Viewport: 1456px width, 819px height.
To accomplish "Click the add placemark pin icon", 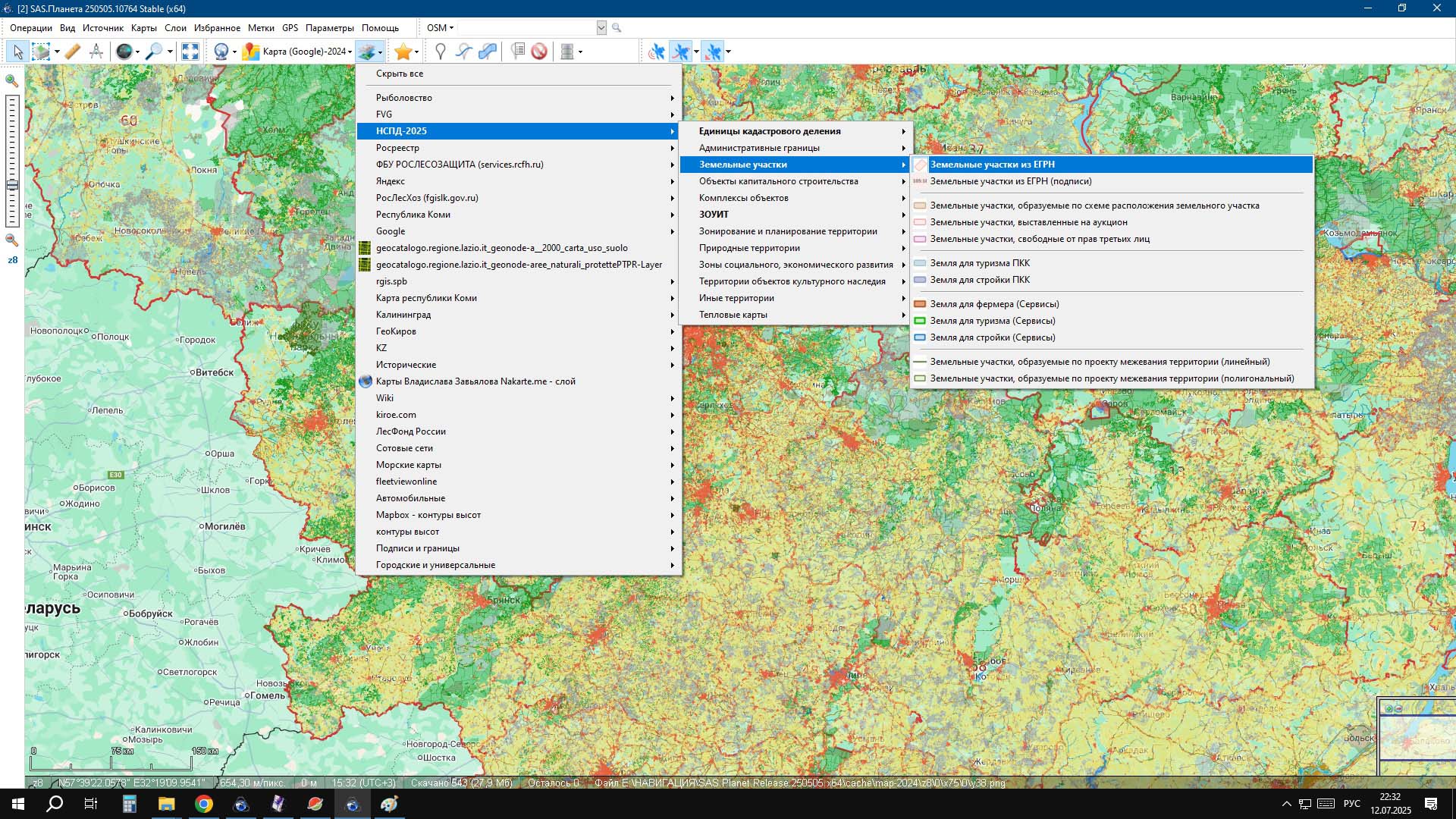I will click(x=440, y=52).
